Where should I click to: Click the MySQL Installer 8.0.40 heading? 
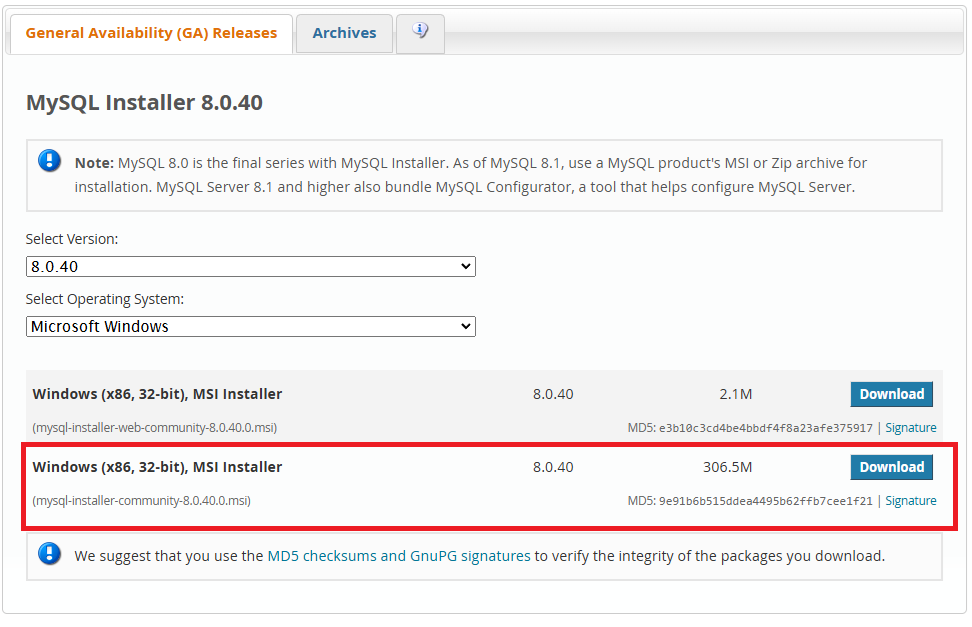click(x=144, y=103)
